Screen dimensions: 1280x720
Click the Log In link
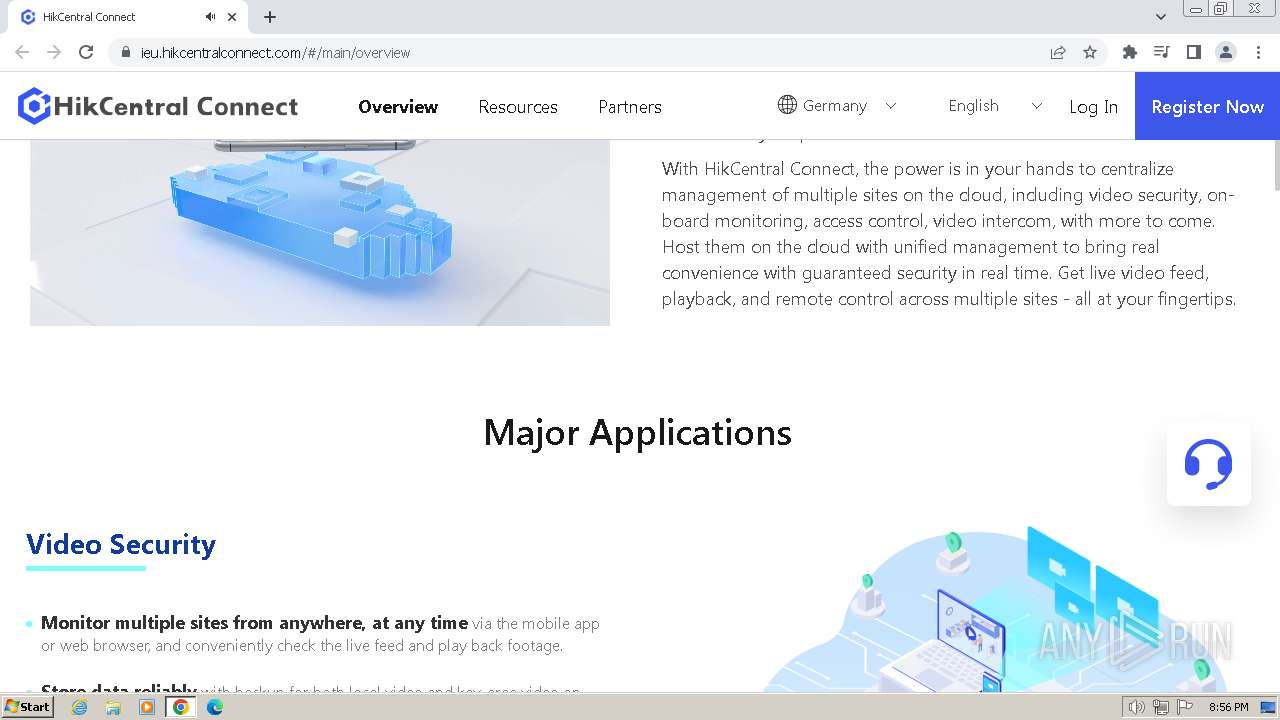point(1093,107)
